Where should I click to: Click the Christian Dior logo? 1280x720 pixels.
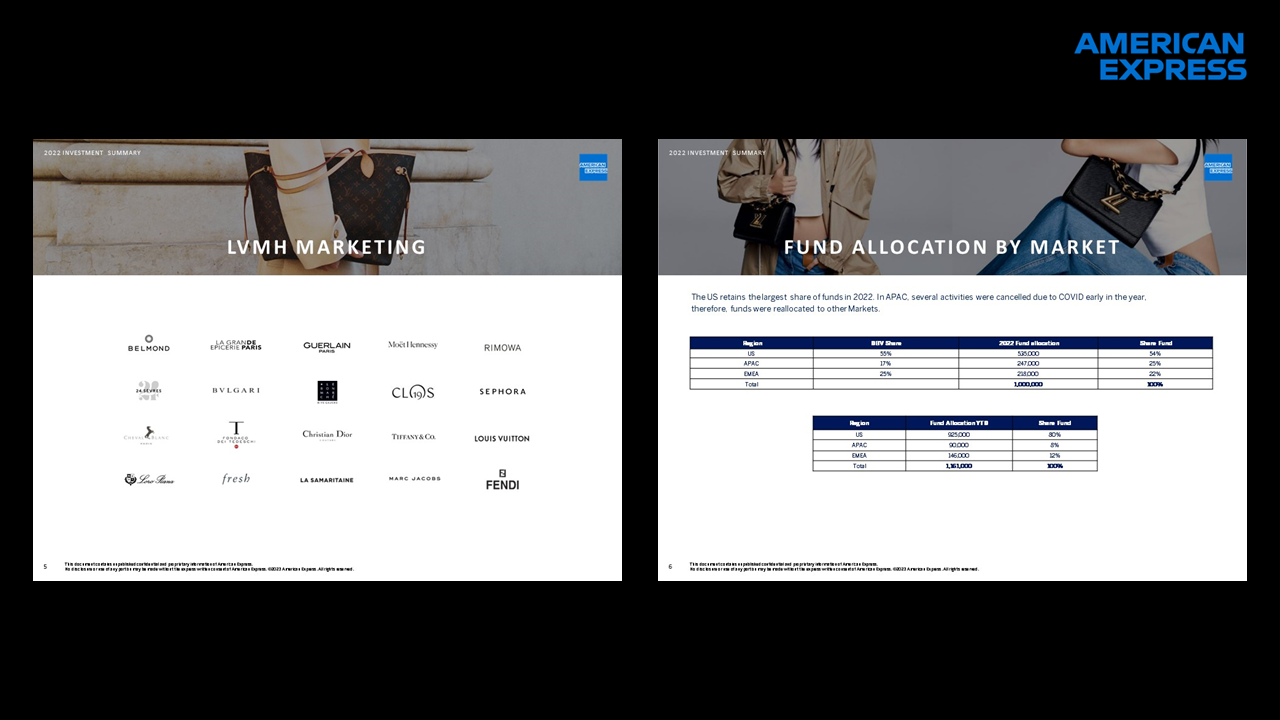pos(327,435)
